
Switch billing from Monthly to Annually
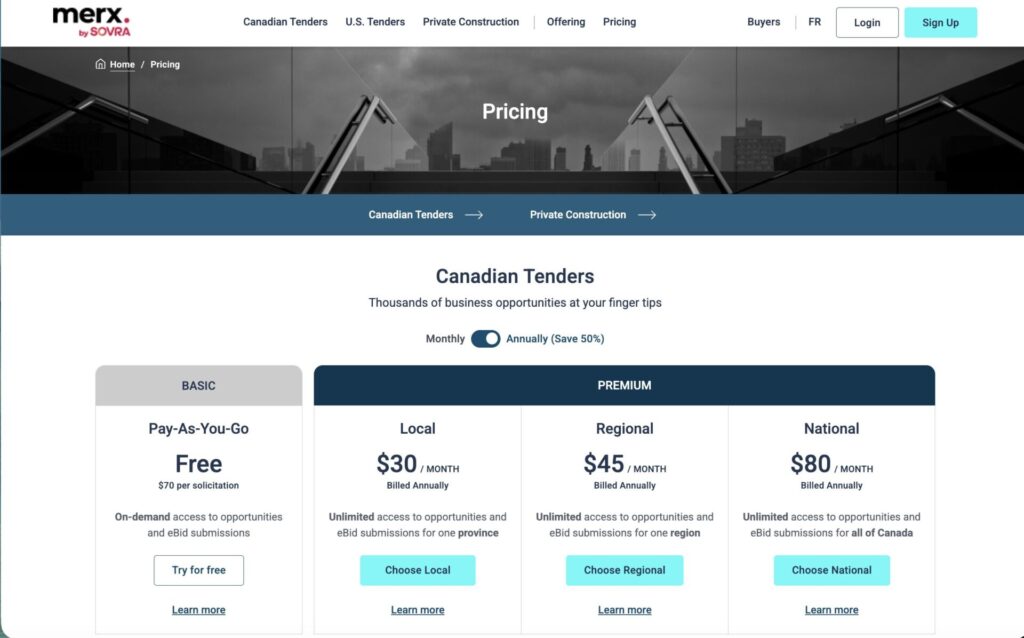click(486, 338)
